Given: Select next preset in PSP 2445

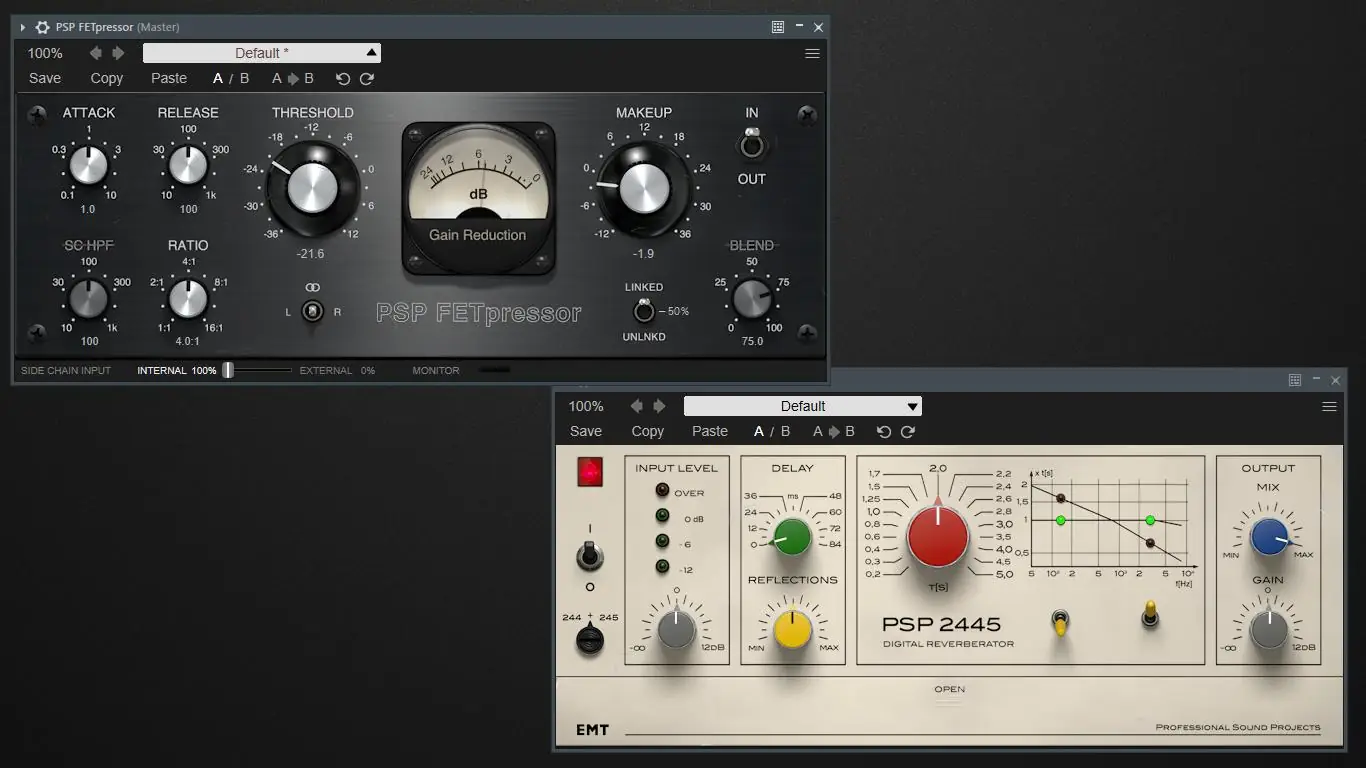Looking at the screenshot, I should pos(659,406).
